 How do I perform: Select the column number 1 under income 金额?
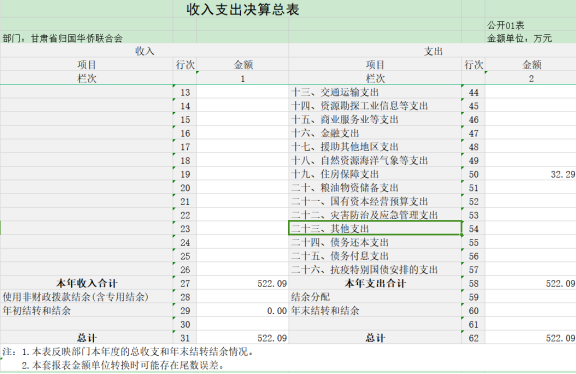point(242,78)
